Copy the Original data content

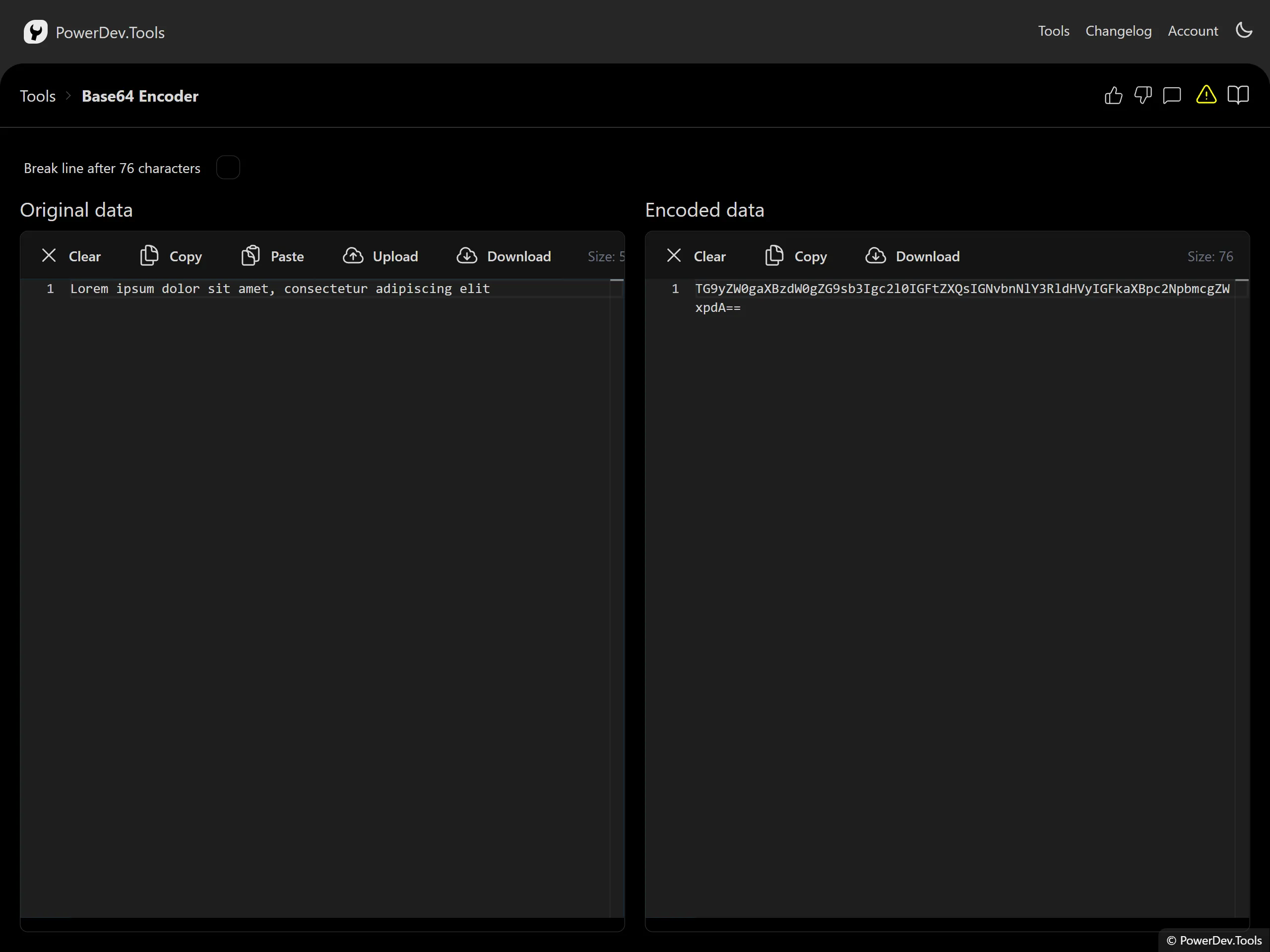tap(171, 256)
